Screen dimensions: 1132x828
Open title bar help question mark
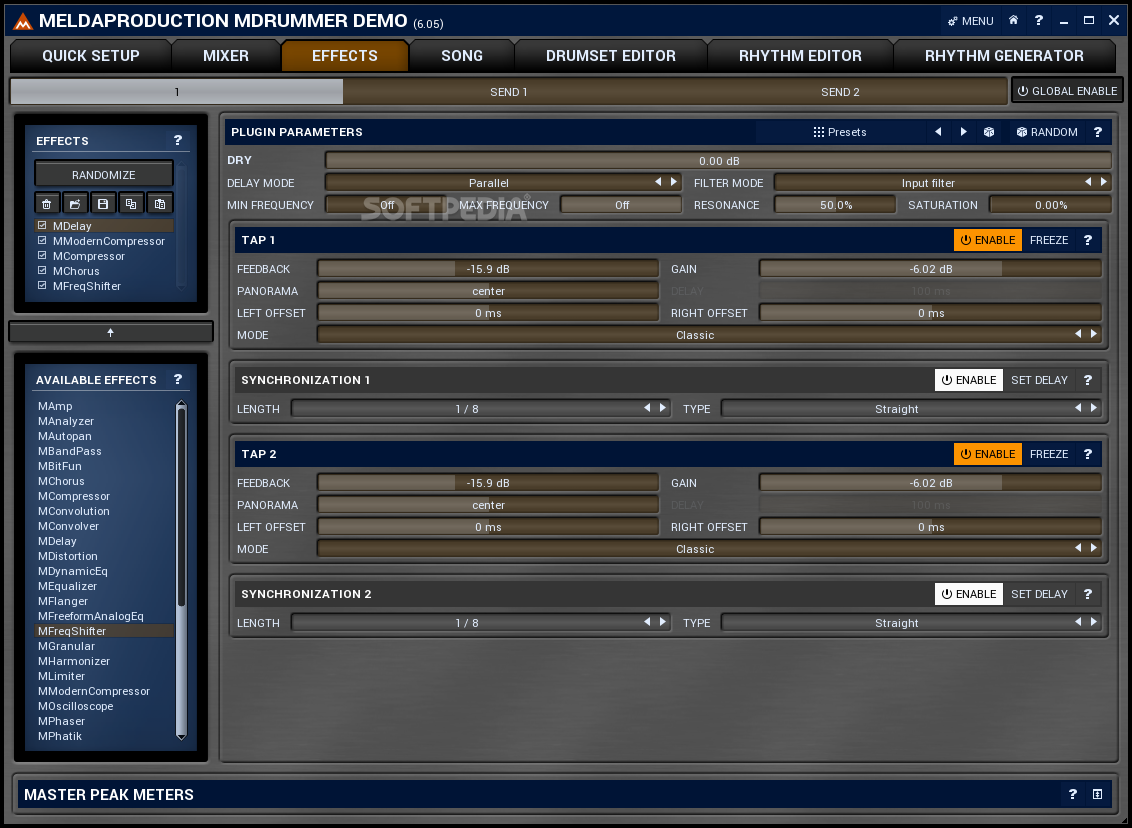(x=1039, y=20)
